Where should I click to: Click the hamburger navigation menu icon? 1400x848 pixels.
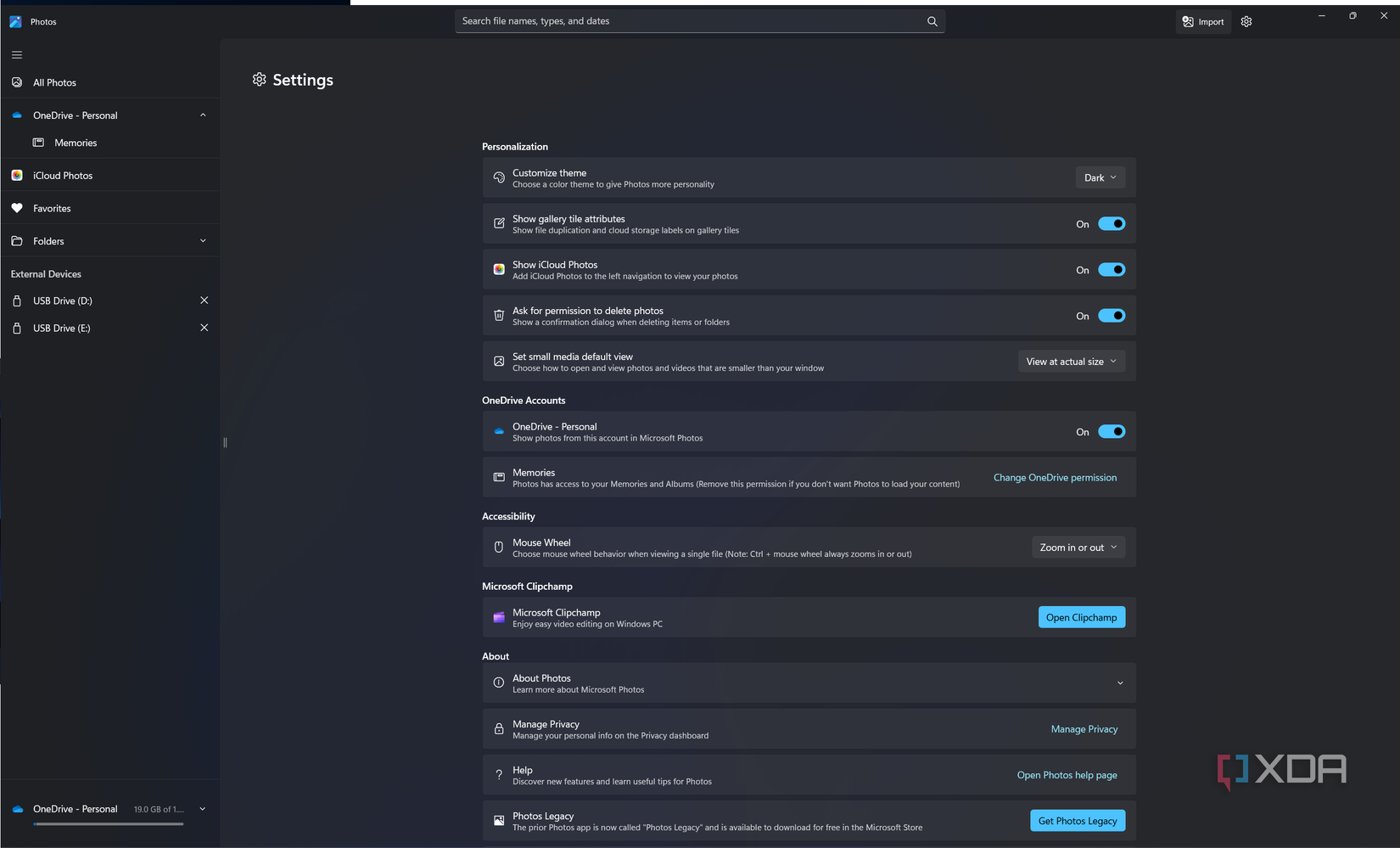[x=17, y=55]
